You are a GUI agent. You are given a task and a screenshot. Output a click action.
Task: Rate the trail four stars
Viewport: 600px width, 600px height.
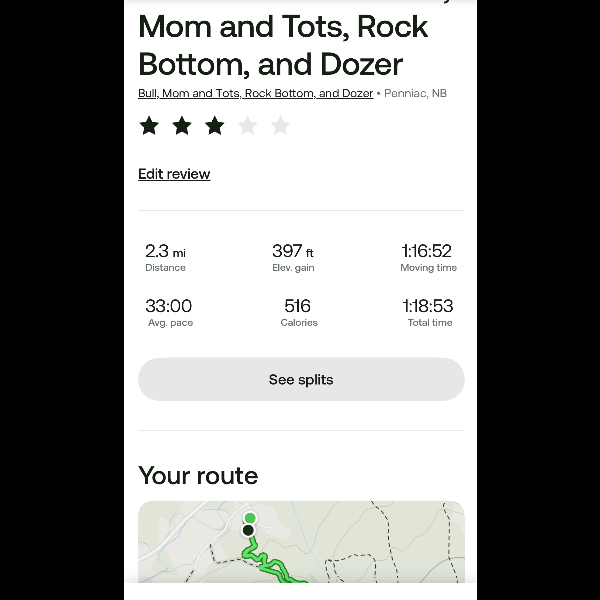[248, 126]
